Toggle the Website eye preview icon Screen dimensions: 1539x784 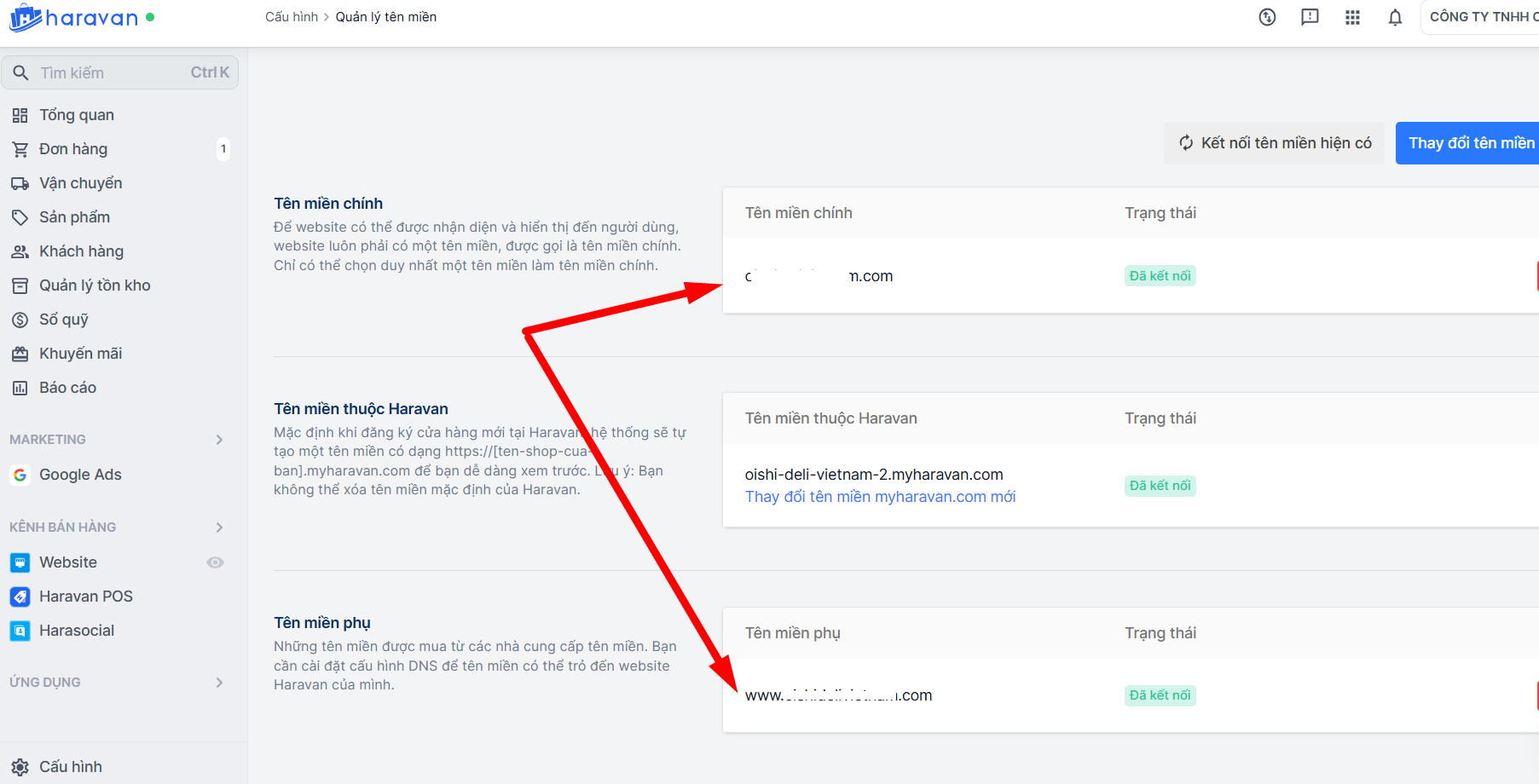click(x=215, y=562)
